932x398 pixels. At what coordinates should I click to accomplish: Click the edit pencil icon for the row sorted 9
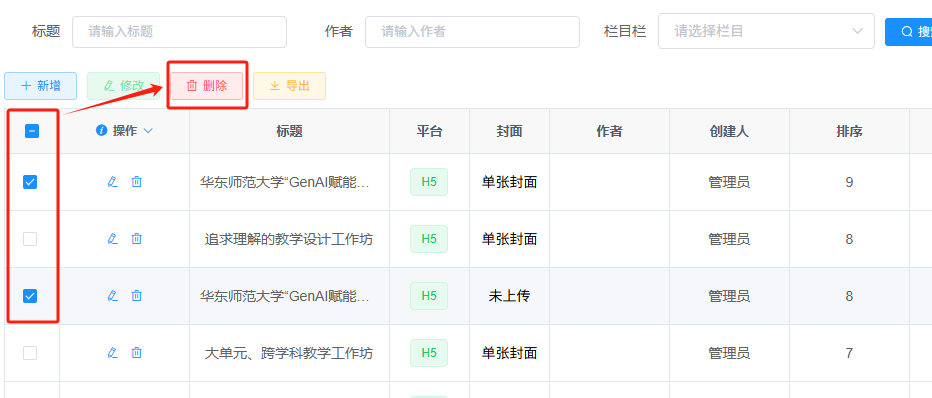click(x=112, y=182)
